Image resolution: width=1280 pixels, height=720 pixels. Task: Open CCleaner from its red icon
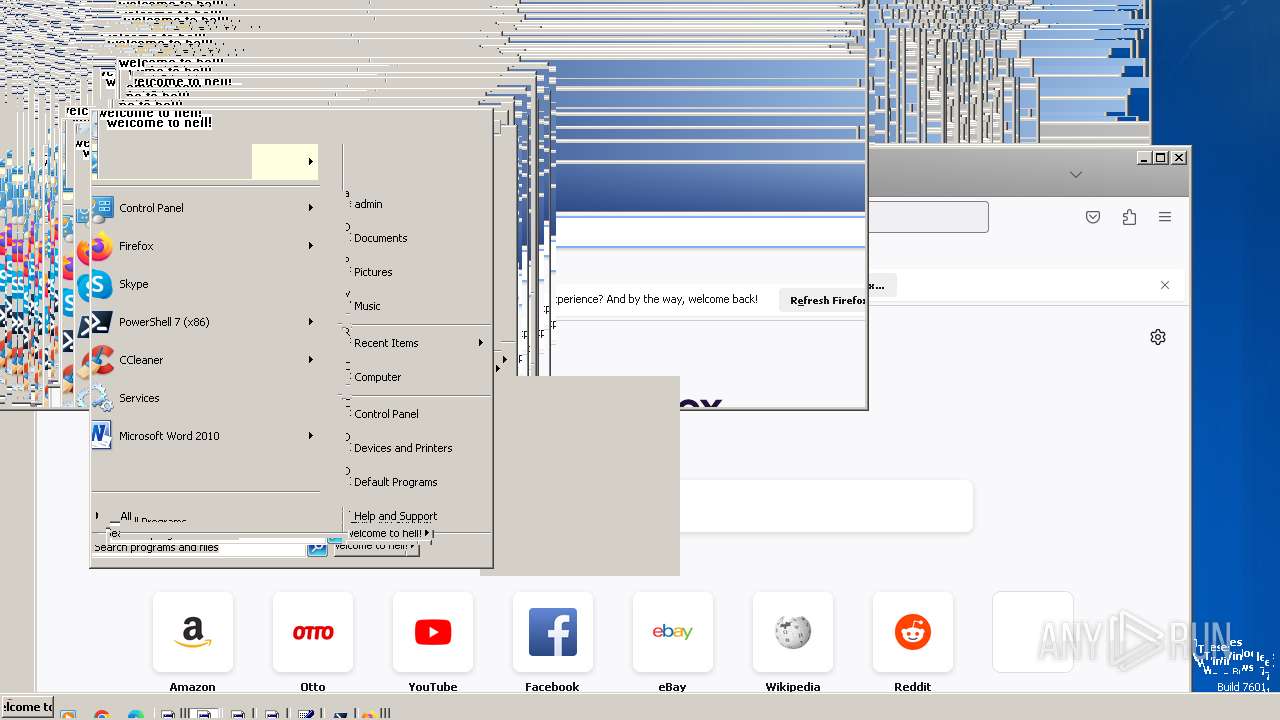click(102, 360)
